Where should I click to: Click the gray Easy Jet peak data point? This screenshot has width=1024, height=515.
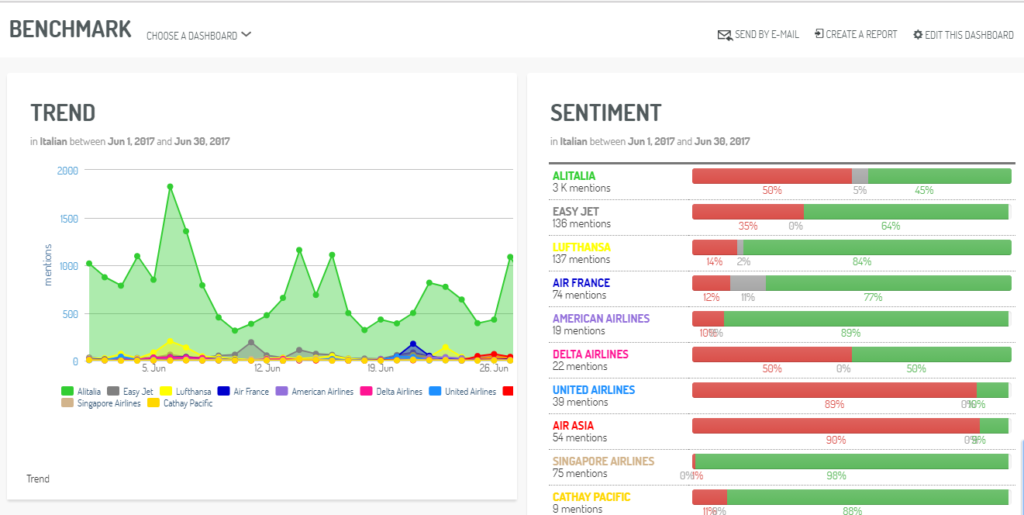coord(251,342)
